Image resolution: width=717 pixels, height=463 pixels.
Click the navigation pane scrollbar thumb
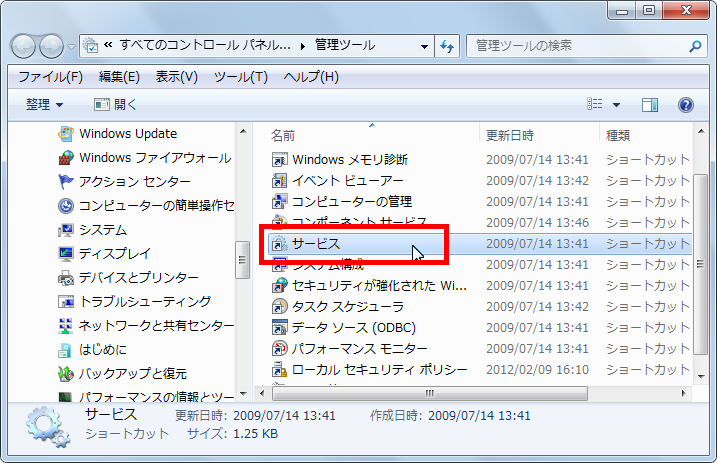242,260
